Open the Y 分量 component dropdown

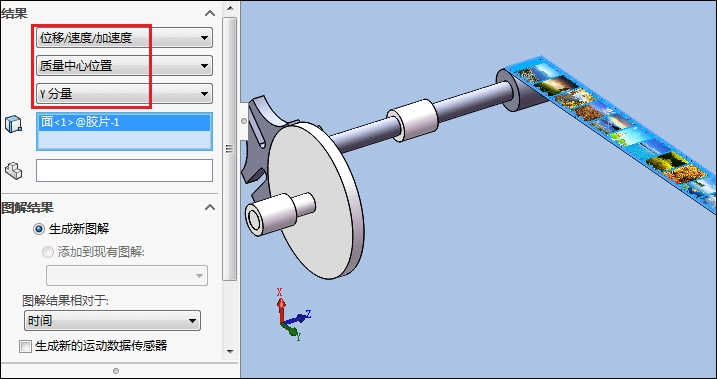(124, 94)
